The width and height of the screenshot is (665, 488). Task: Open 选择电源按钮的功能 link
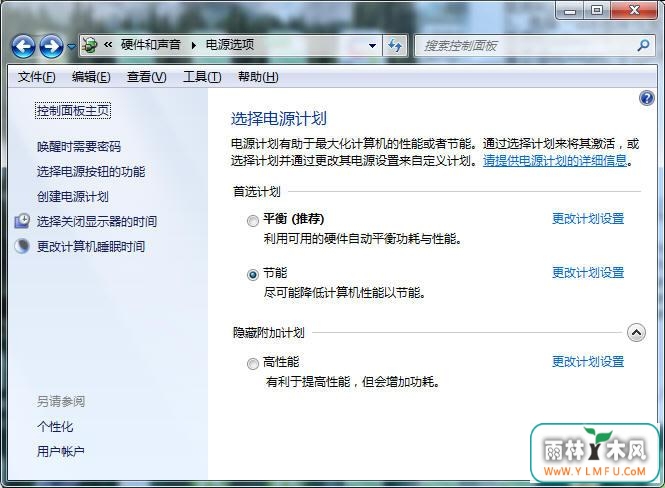[x=91, y=172]
